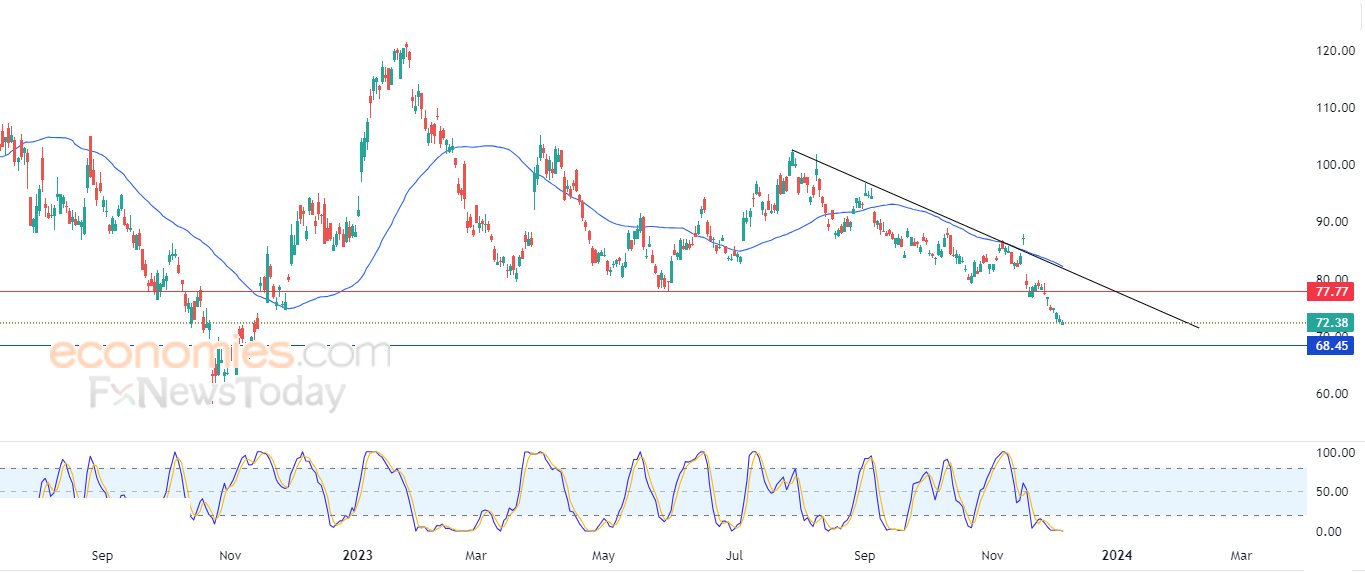Click the Jul label on time axis
Image resolution: width=1365 pixels, height=574 pixels.
click(735, 555)
